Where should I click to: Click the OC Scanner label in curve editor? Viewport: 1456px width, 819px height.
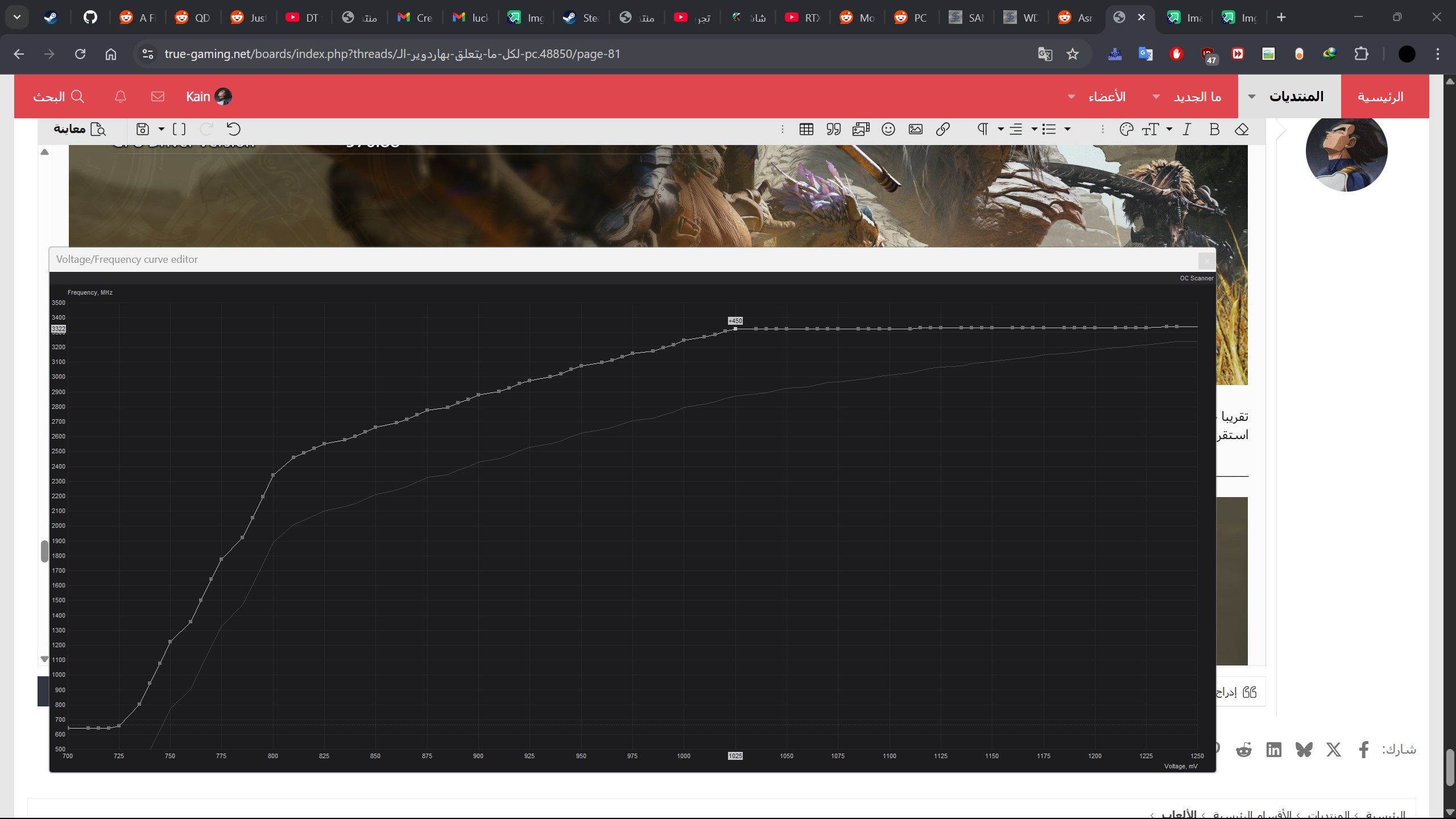[1197, 279]
